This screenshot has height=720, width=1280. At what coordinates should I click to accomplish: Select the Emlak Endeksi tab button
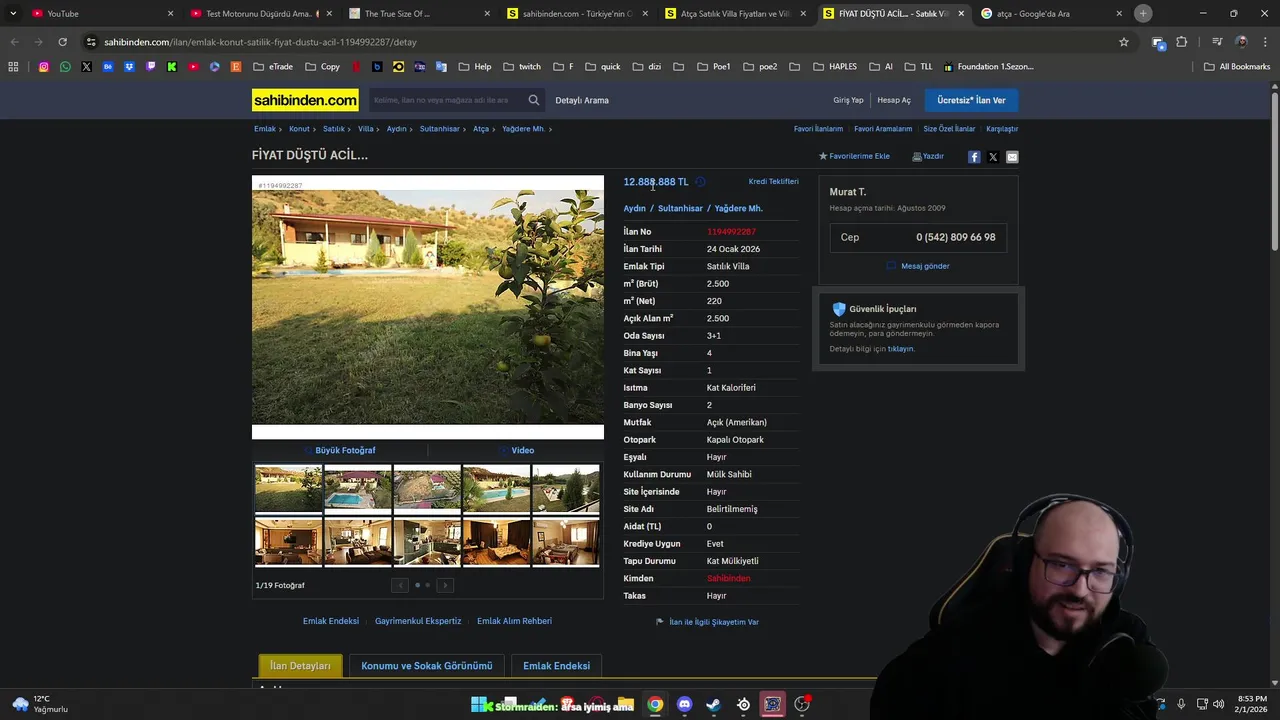[x=556, y=666]
